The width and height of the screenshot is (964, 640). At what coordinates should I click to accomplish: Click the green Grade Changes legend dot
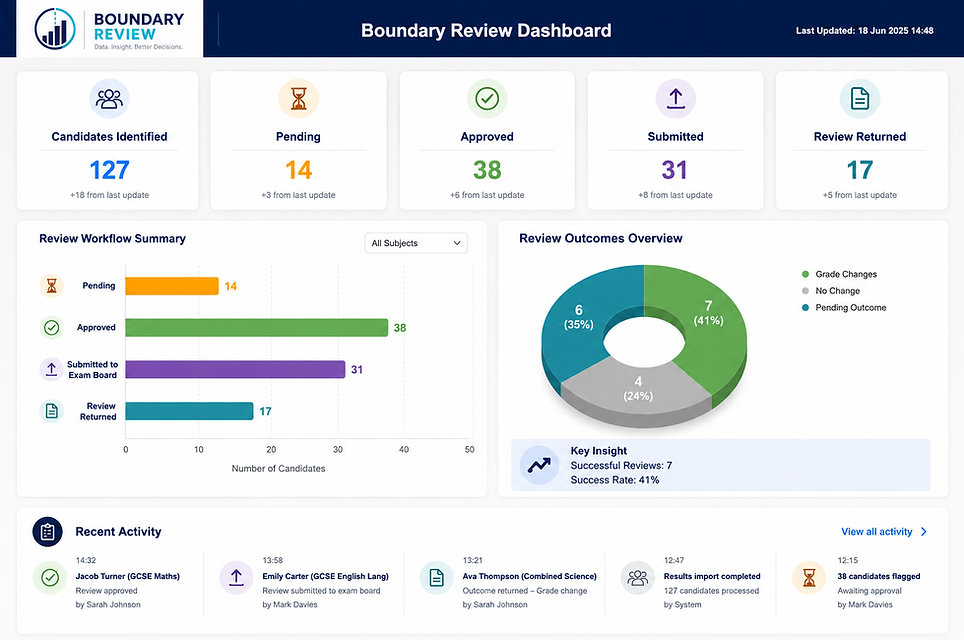click(x=805, y=274)
